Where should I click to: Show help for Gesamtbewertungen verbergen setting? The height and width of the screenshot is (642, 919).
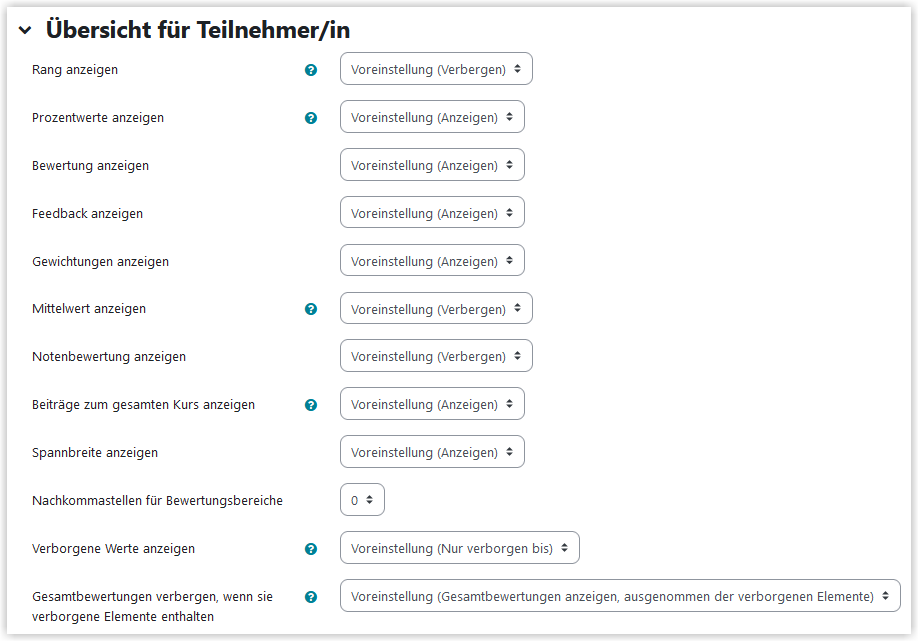click(311, 597)
